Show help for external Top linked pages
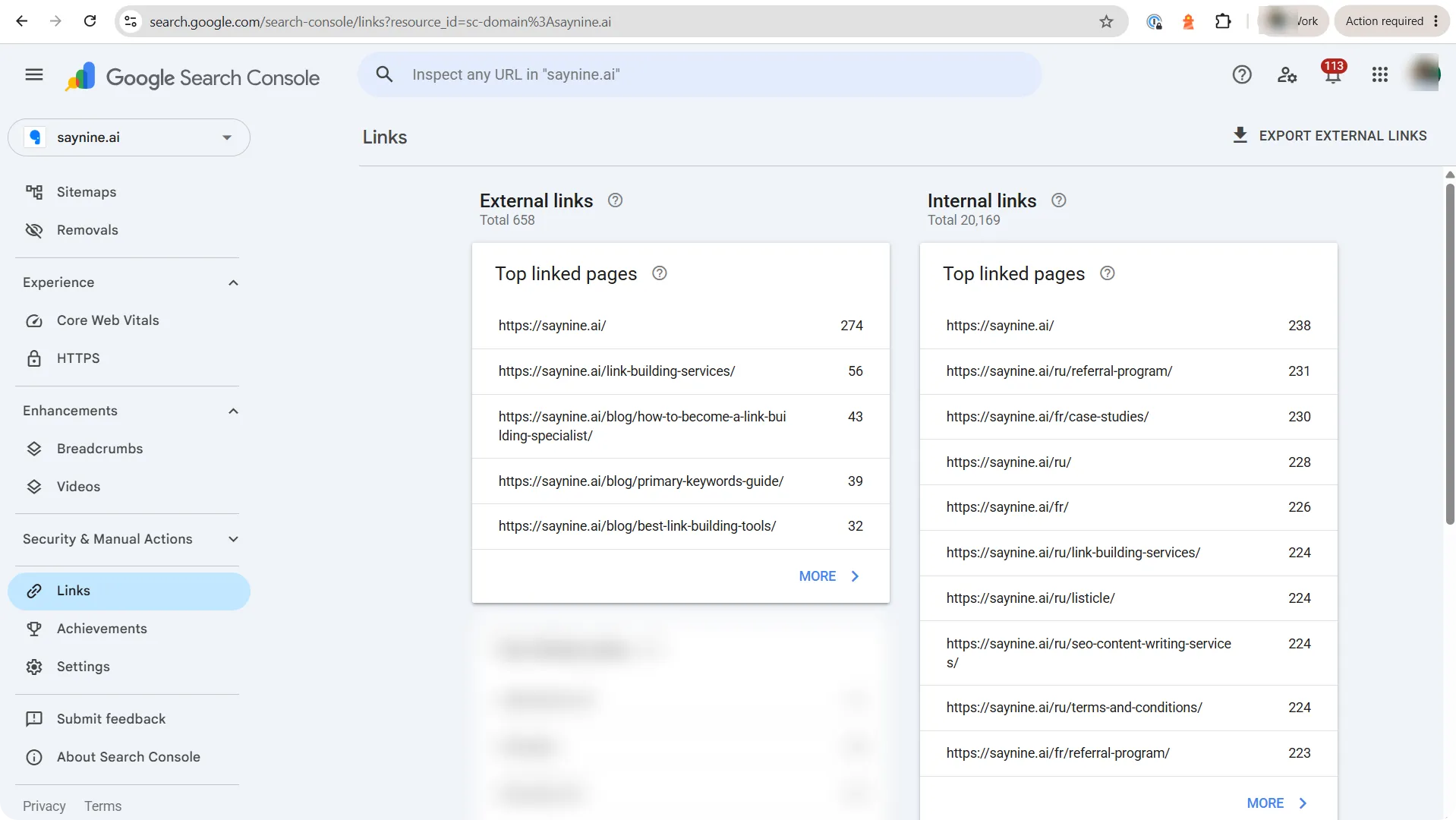 660,273
